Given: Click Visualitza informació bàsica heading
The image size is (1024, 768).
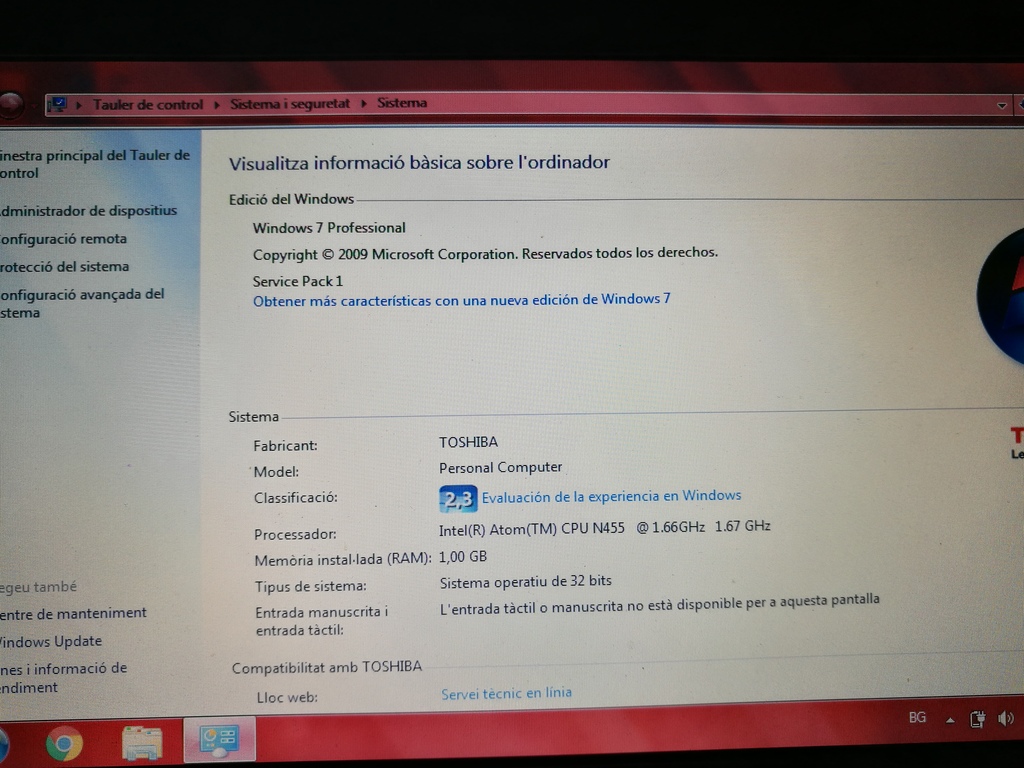Looking at the screenshot, I should 419,163.
